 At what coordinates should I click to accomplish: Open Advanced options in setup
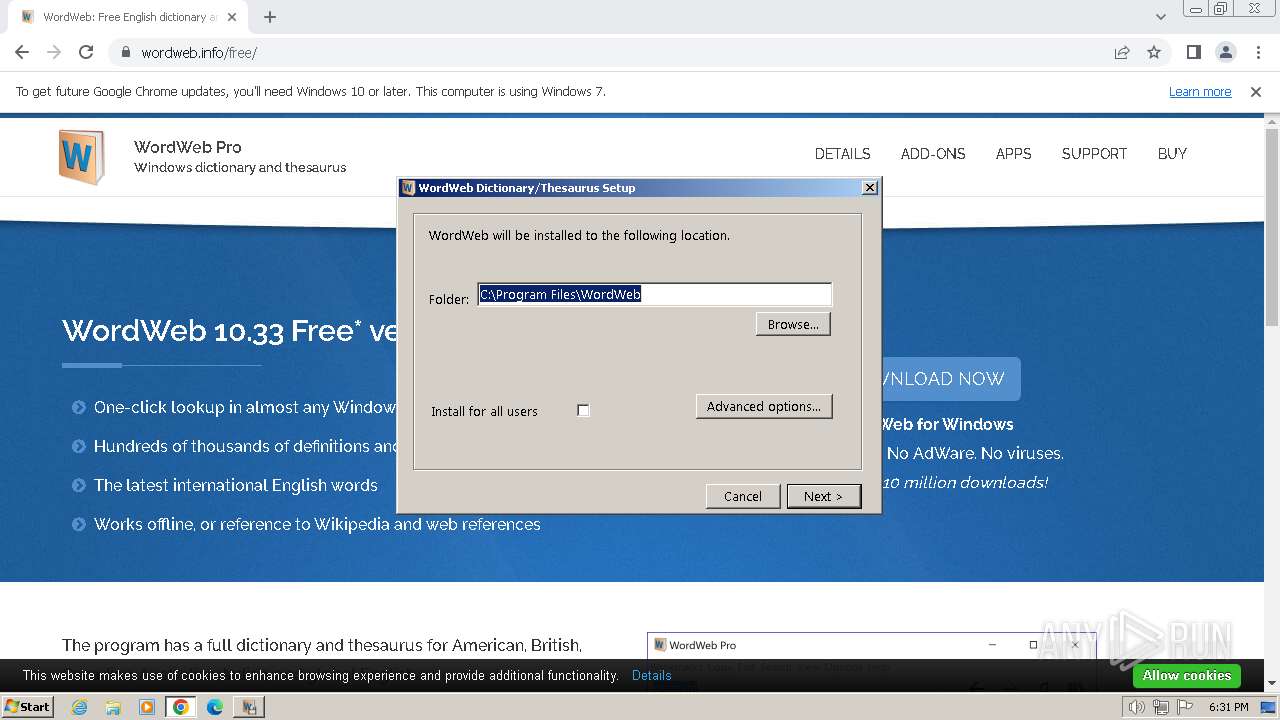(x=764, y=406)
